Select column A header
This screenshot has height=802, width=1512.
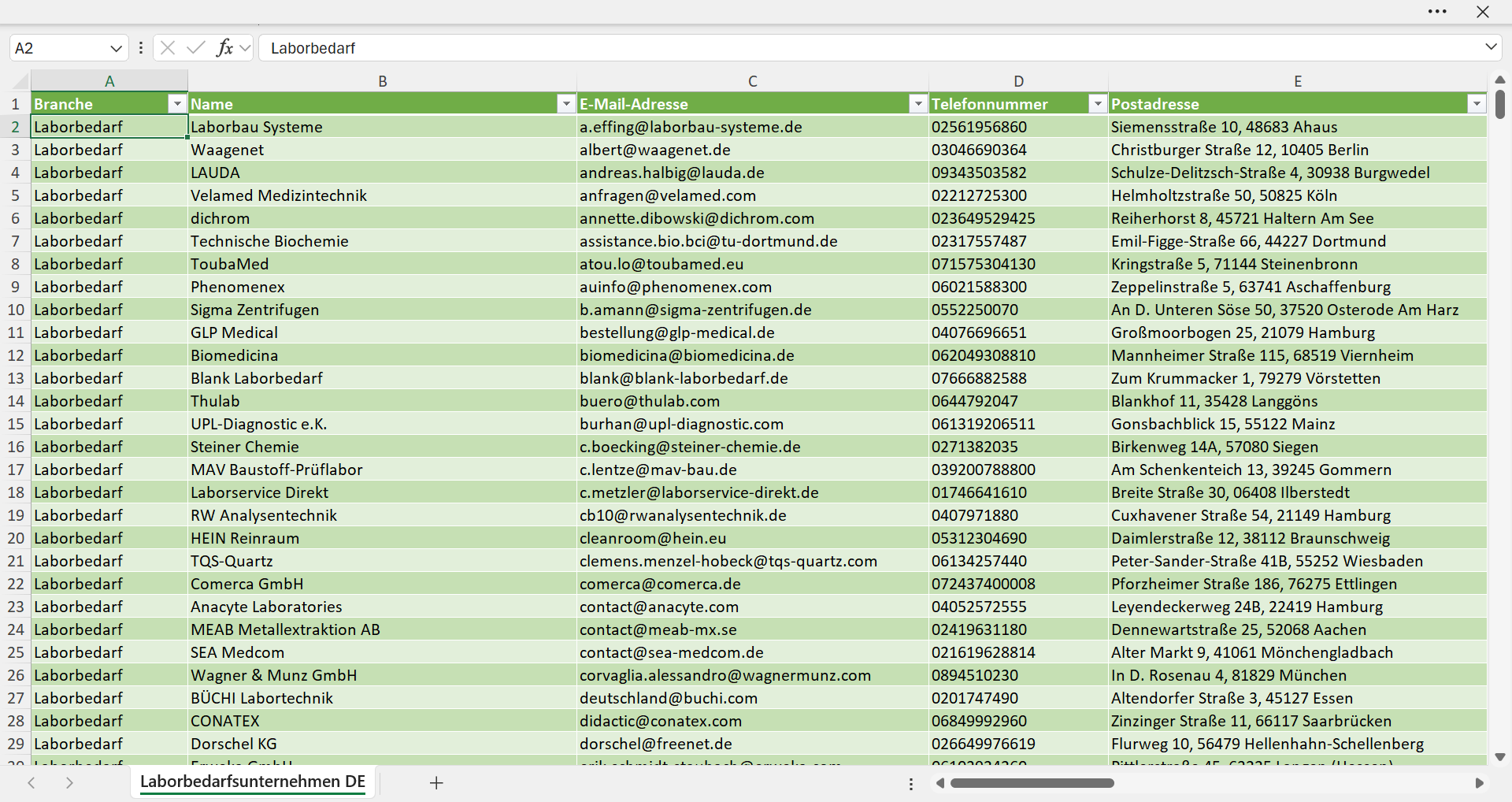click(109, 81)
